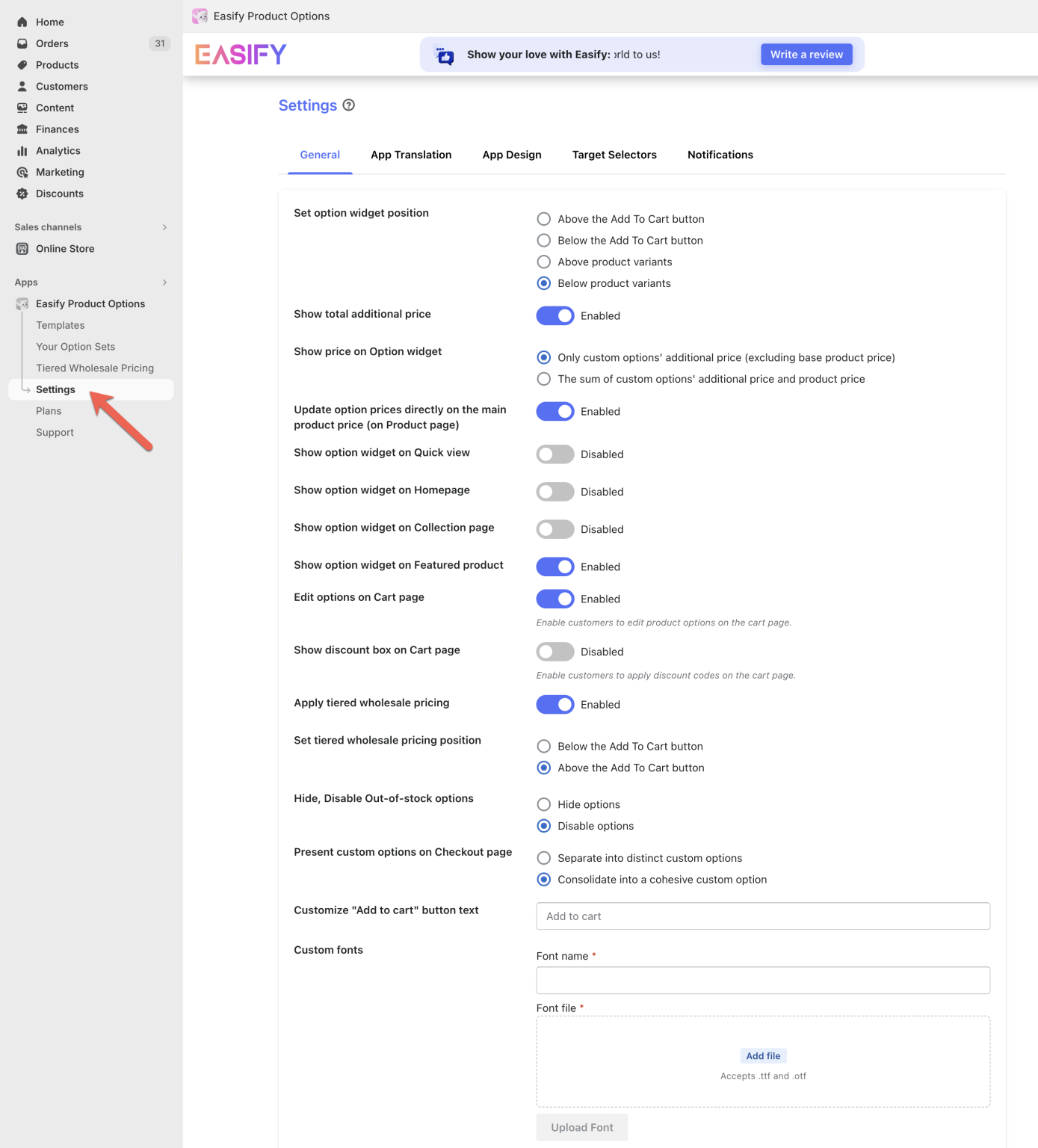
Task: Click the Write a review button
Action: click(x=806, y=54)
